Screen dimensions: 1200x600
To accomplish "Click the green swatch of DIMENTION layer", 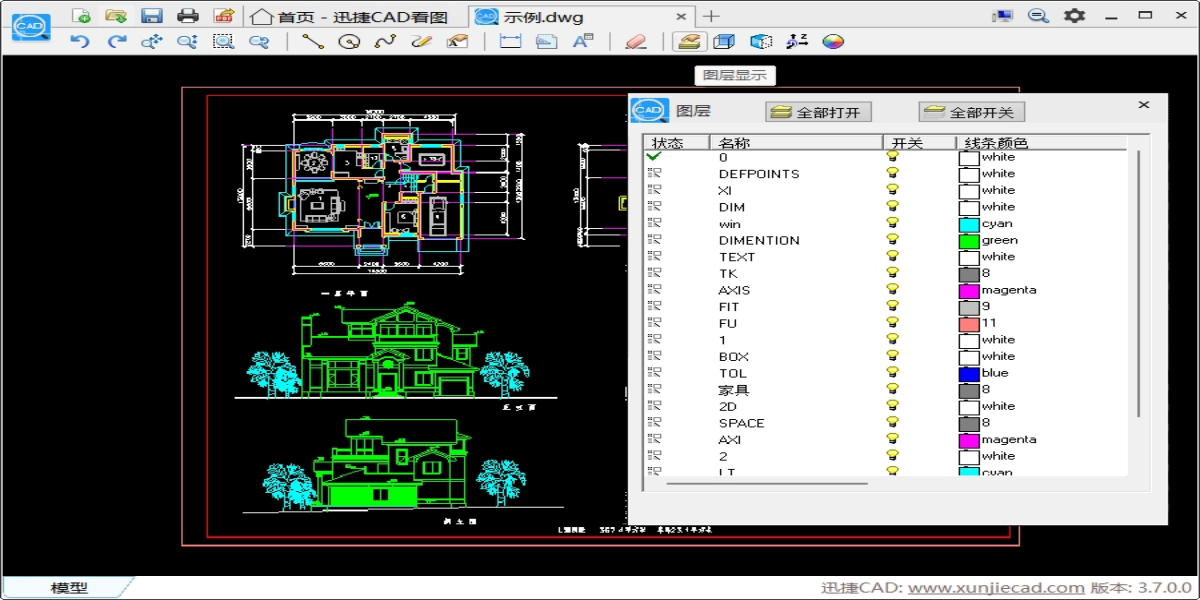I will [969, 240].
